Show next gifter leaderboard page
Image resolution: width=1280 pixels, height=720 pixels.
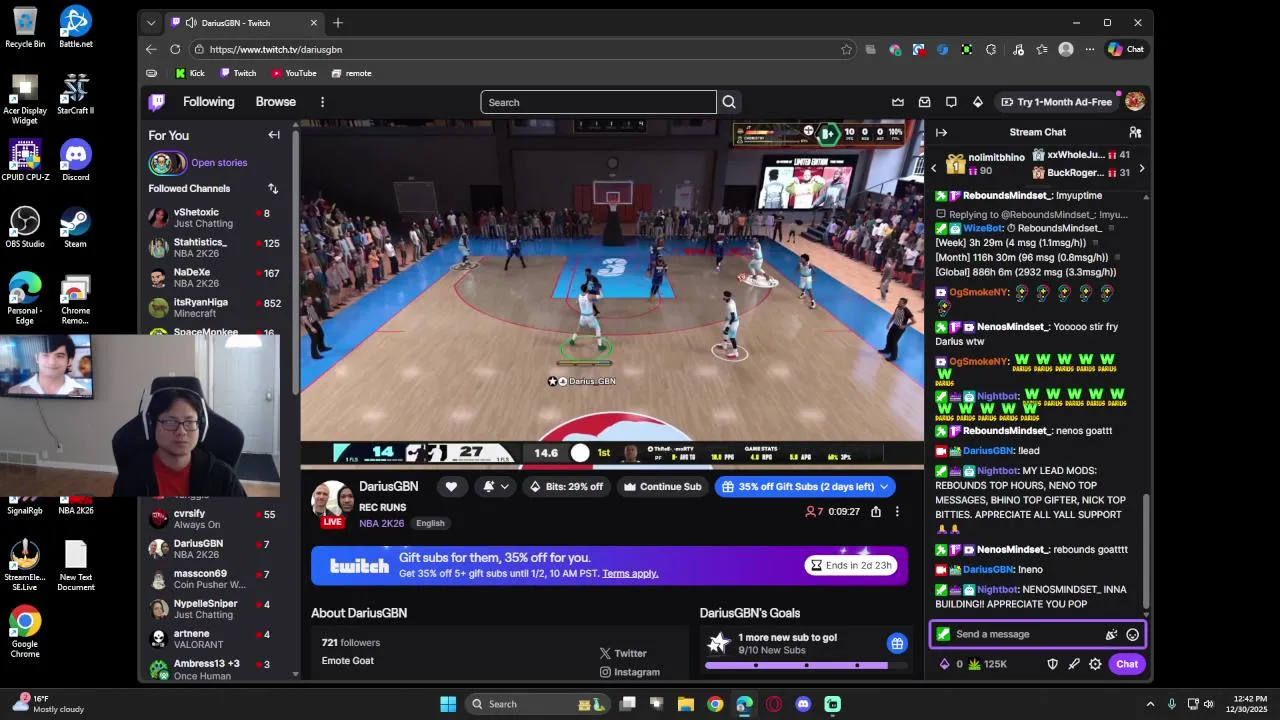1141,168
